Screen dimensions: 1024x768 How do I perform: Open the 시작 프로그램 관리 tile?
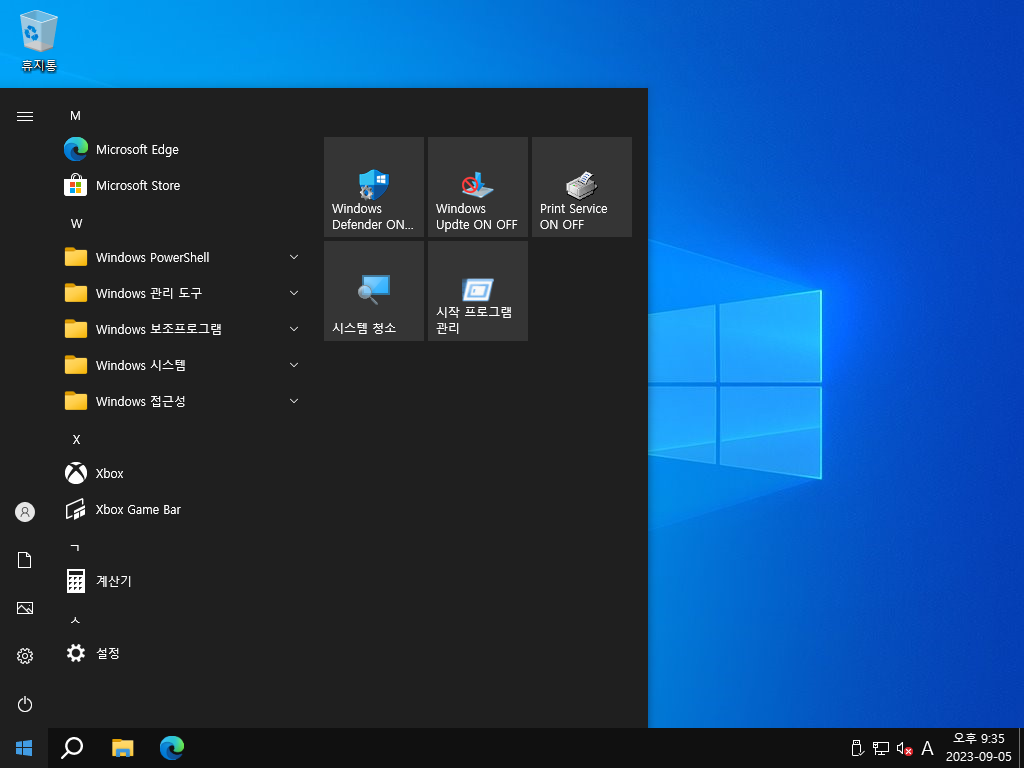[477, 291]
